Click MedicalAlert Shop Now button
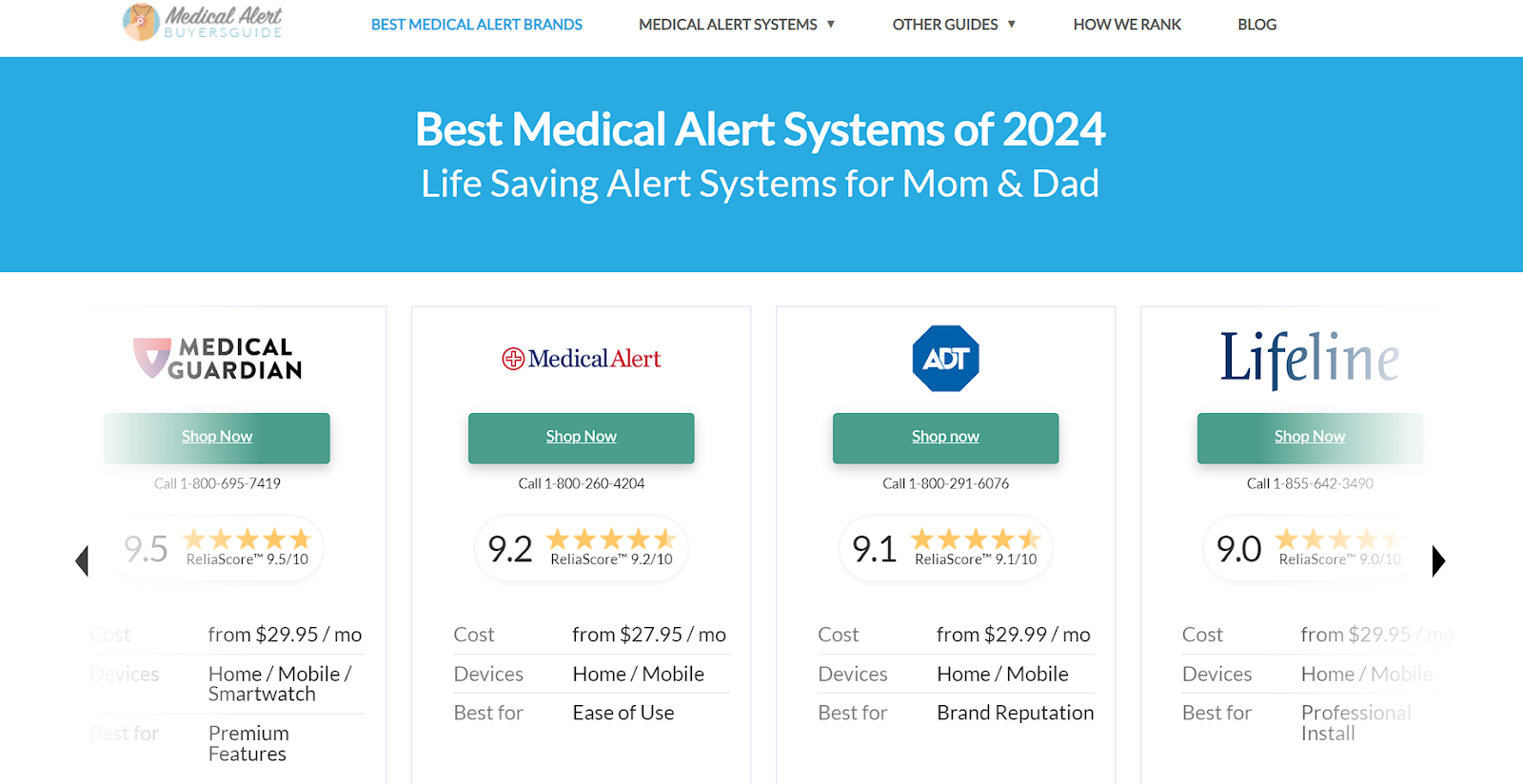This screenshot has height=784, width=1523. pos(582,438)
